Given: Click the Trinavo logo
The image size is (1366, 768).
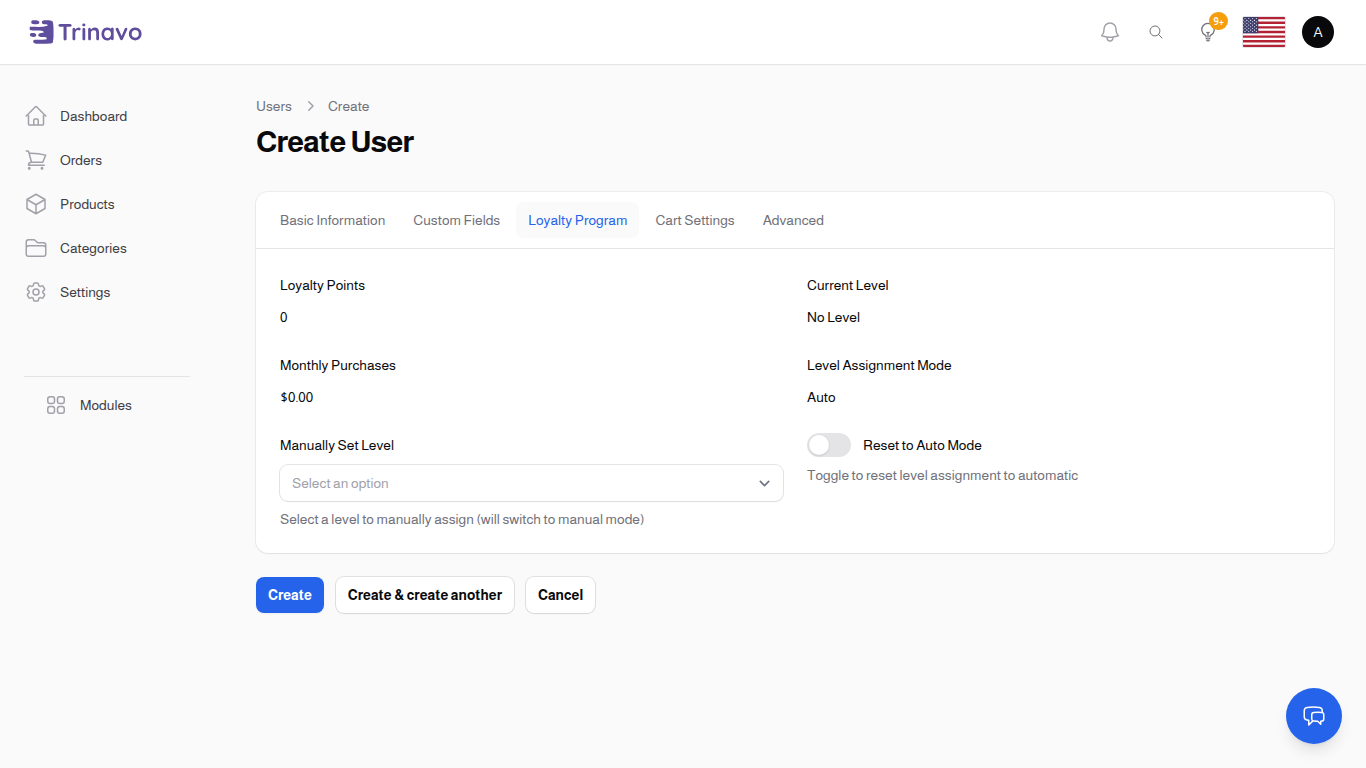Looking at the screenshot, I should pyautogui.click(x=86, y=32).
